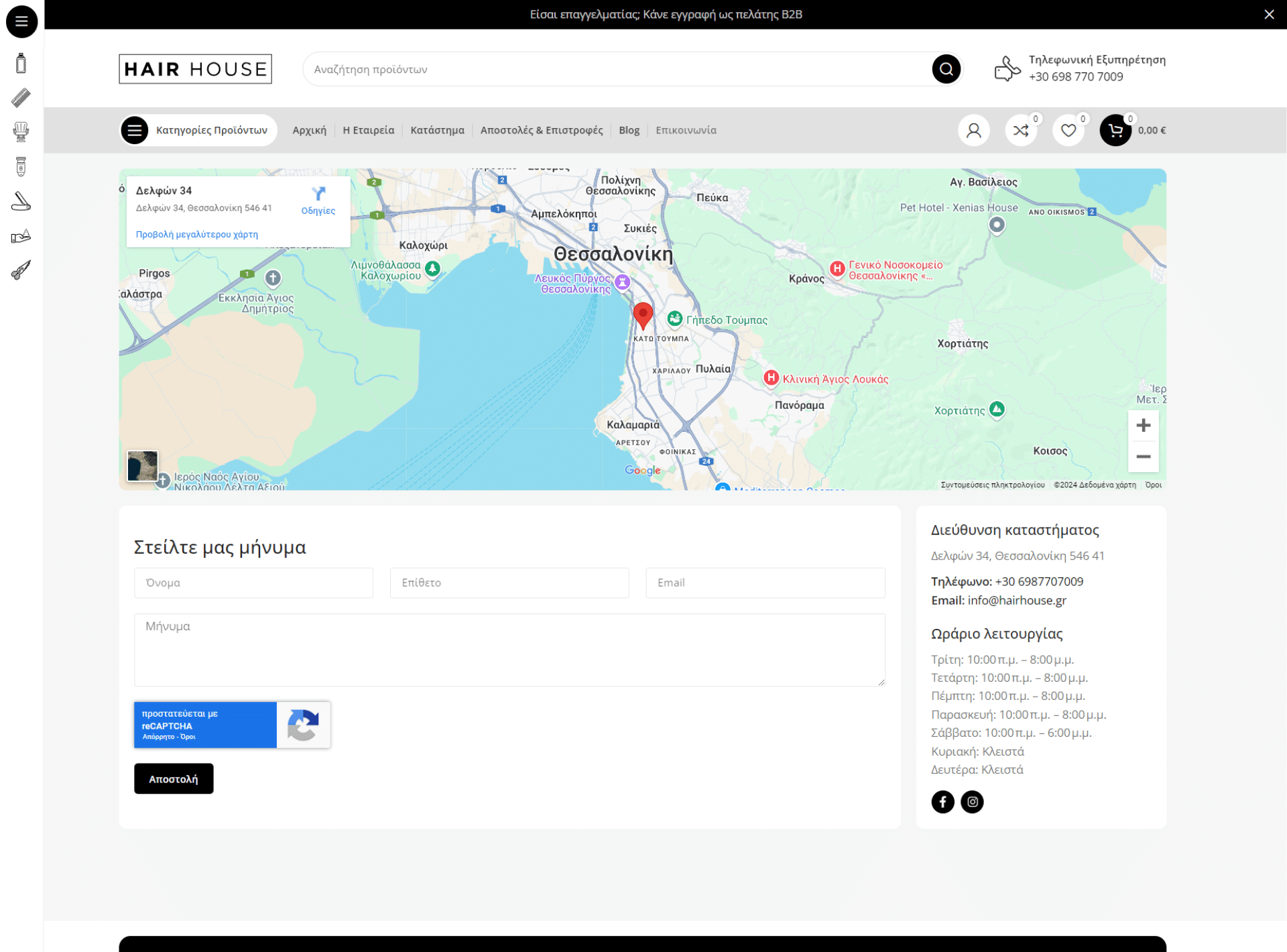The height and width of the screenshot is (952, 1287).
Task: Toggle the satellite map layer thumbnail
Action: (x=143, y=465)
